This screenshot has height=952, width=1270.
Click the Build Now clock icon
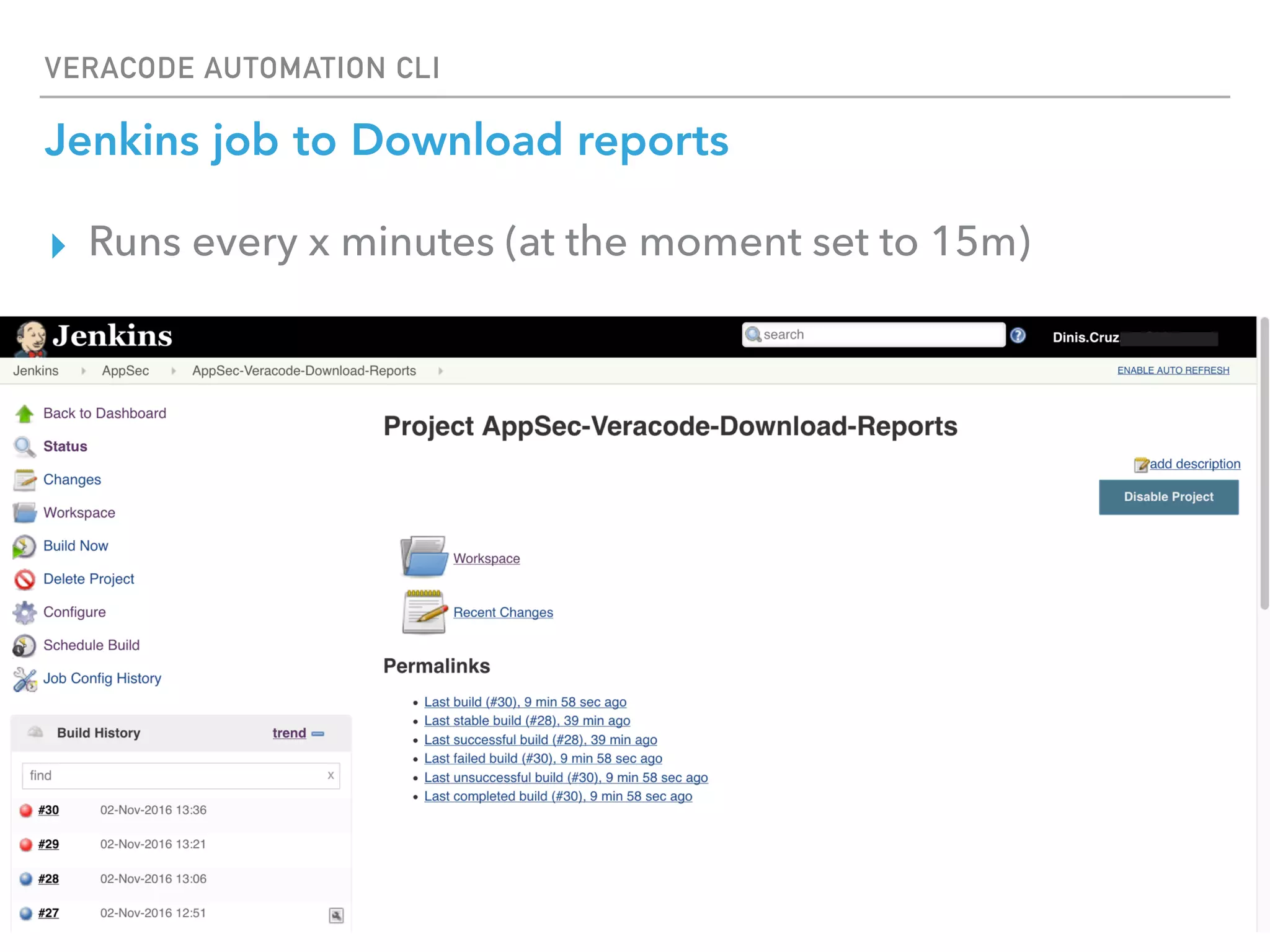(x=24, y=546)
